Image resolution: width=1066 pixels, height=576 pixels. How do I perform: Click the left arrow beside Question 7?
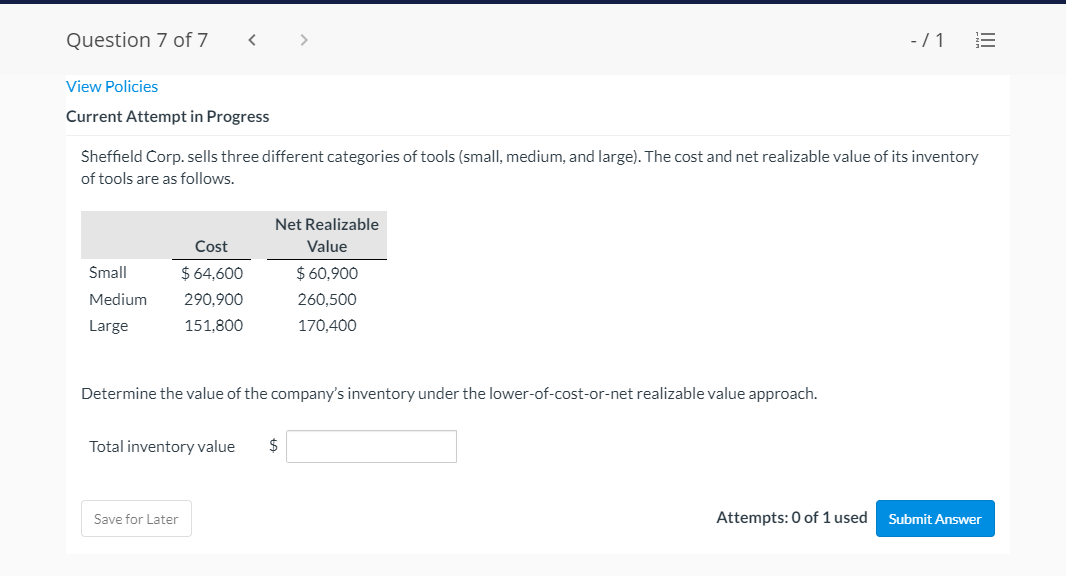point(251,40)
